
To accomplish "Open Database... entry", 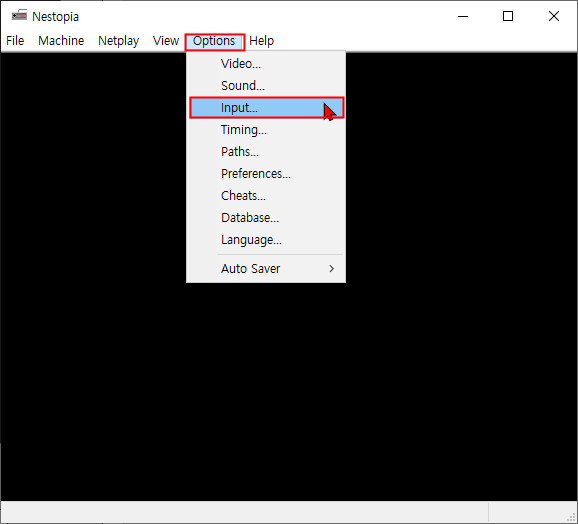I will click(x=267, y=218).
